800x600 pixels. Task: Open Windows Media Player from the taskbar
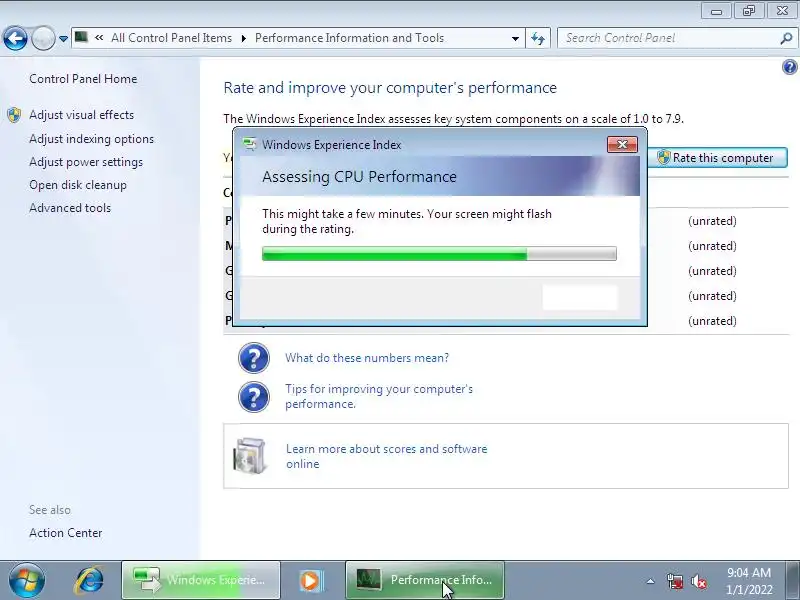coord(310,580)
